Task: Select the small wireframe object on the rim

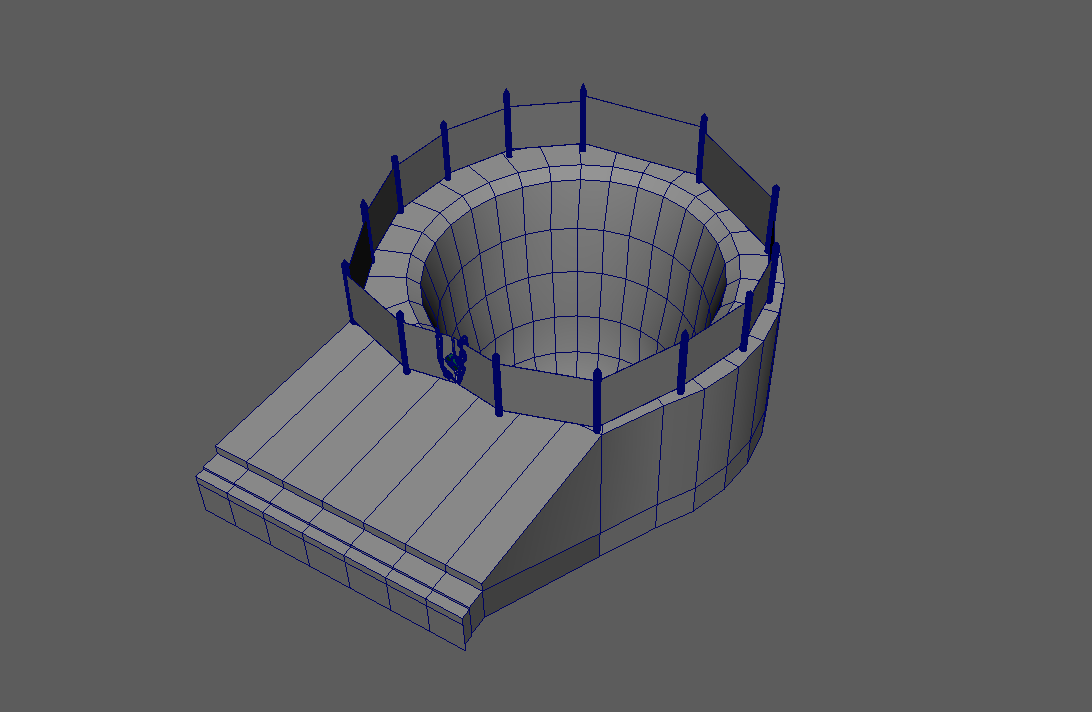Action: click(x=453, y=358)
